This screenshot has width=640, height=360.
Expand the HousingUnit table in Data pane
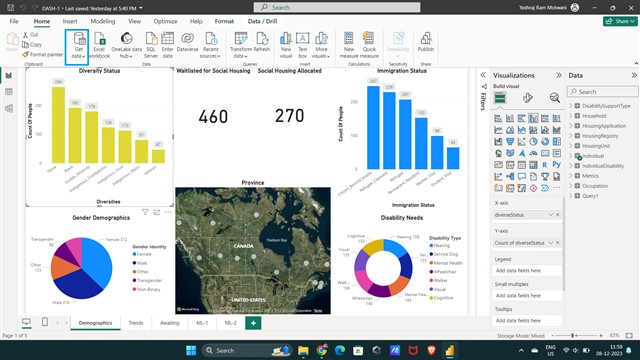(x=571, y=146)
